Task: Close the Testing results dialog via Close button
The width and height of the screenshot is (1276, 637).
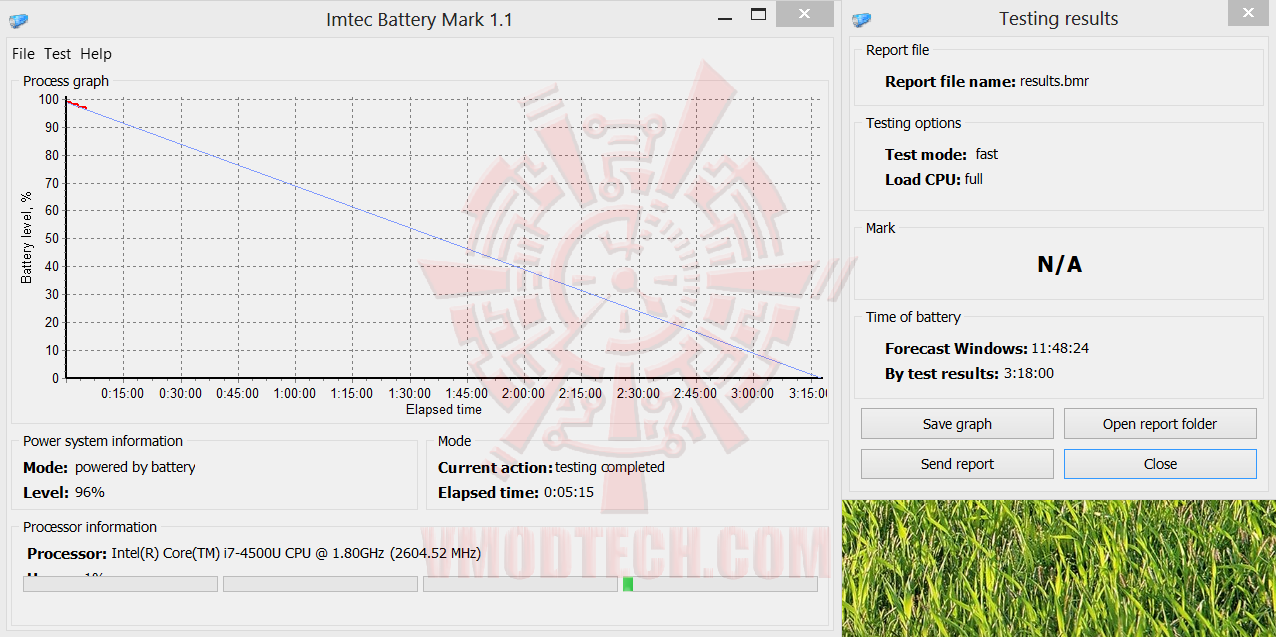Action: tap(1160, 464)
